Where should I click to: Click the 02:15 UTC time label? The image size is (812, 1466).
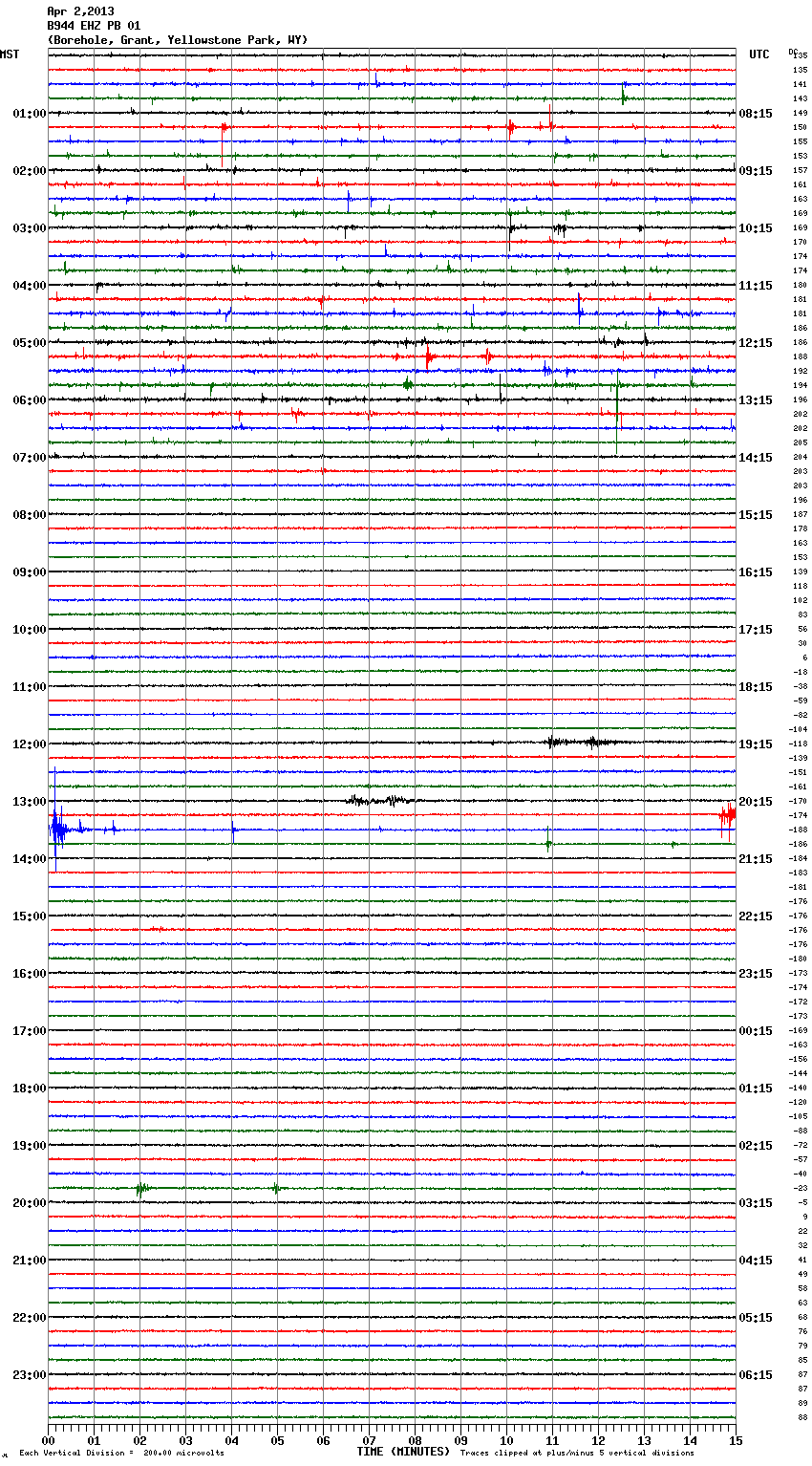click(756, 1146)
